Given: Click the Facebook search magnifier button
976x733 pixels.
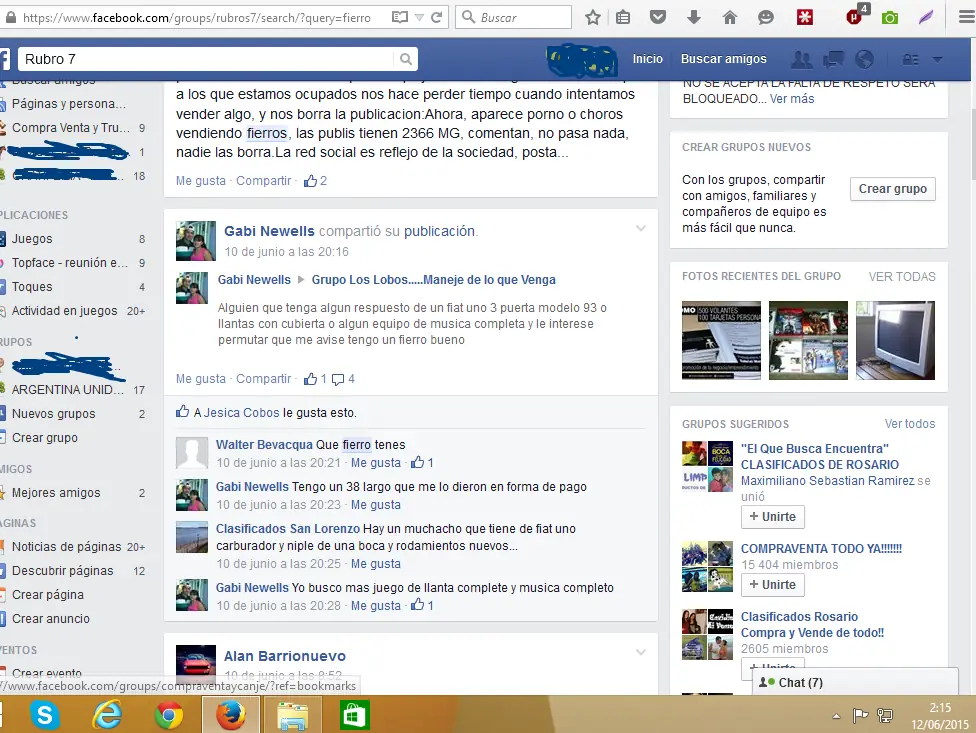Looking at the screenshot, I should click(406, 59).
